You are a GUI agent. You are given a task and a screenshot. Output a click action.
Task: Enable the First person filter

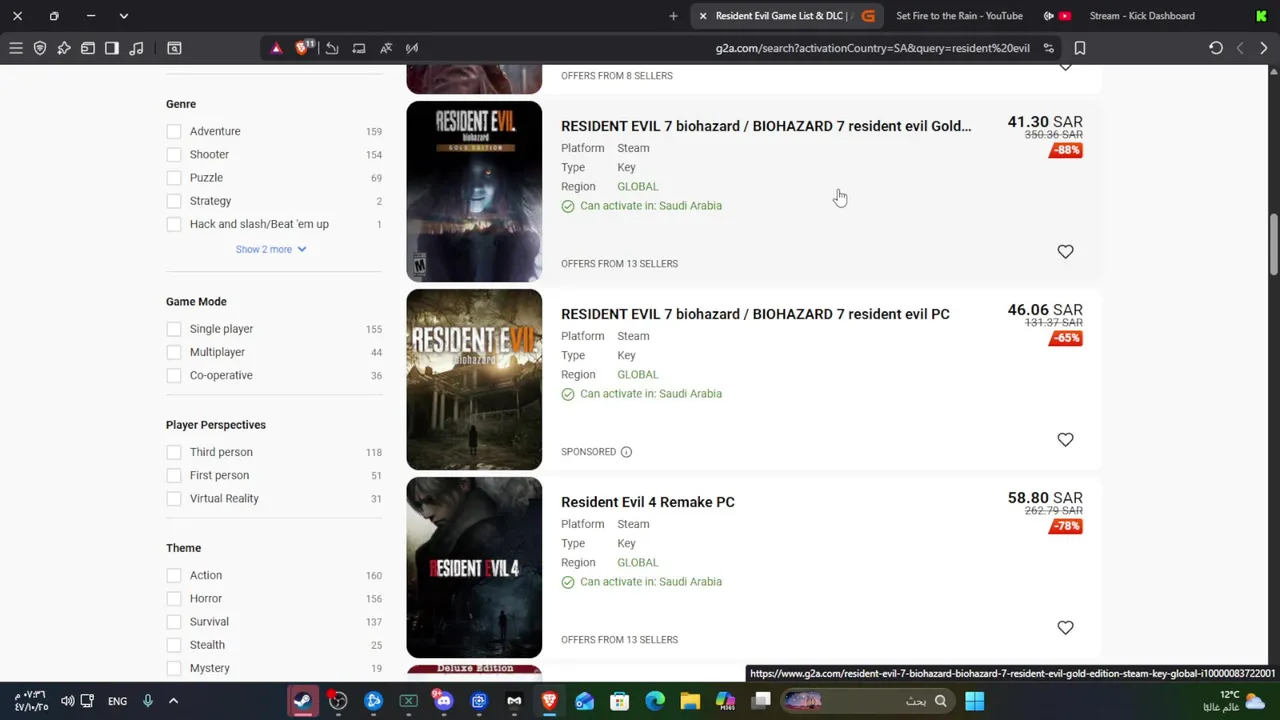[x=174, y=475]
